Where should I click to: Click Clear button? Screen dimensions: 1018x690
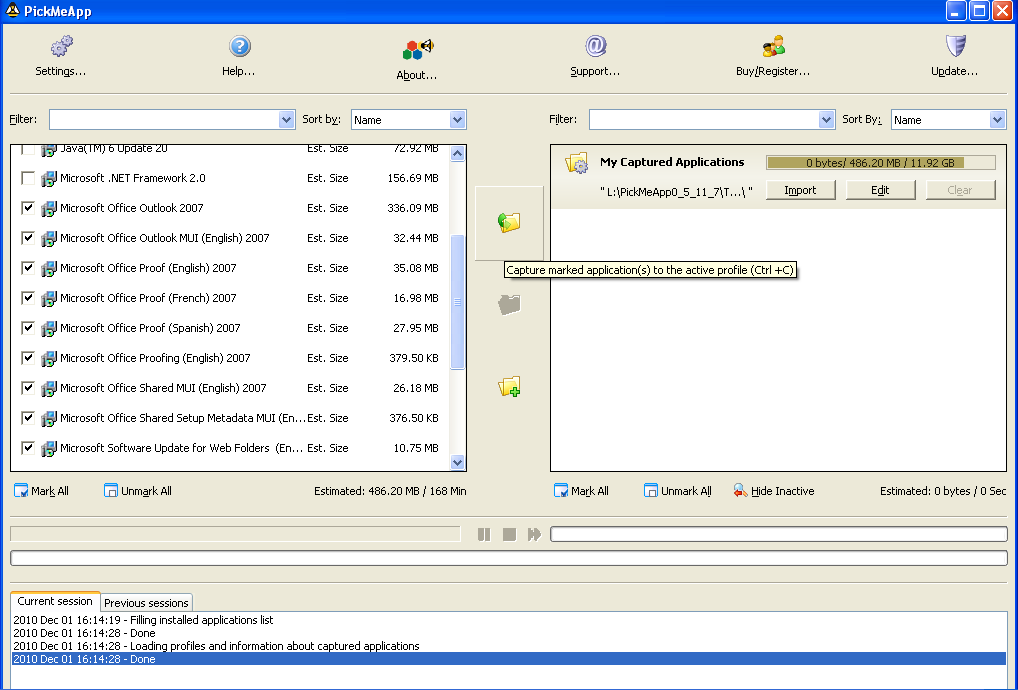point(960,190)
